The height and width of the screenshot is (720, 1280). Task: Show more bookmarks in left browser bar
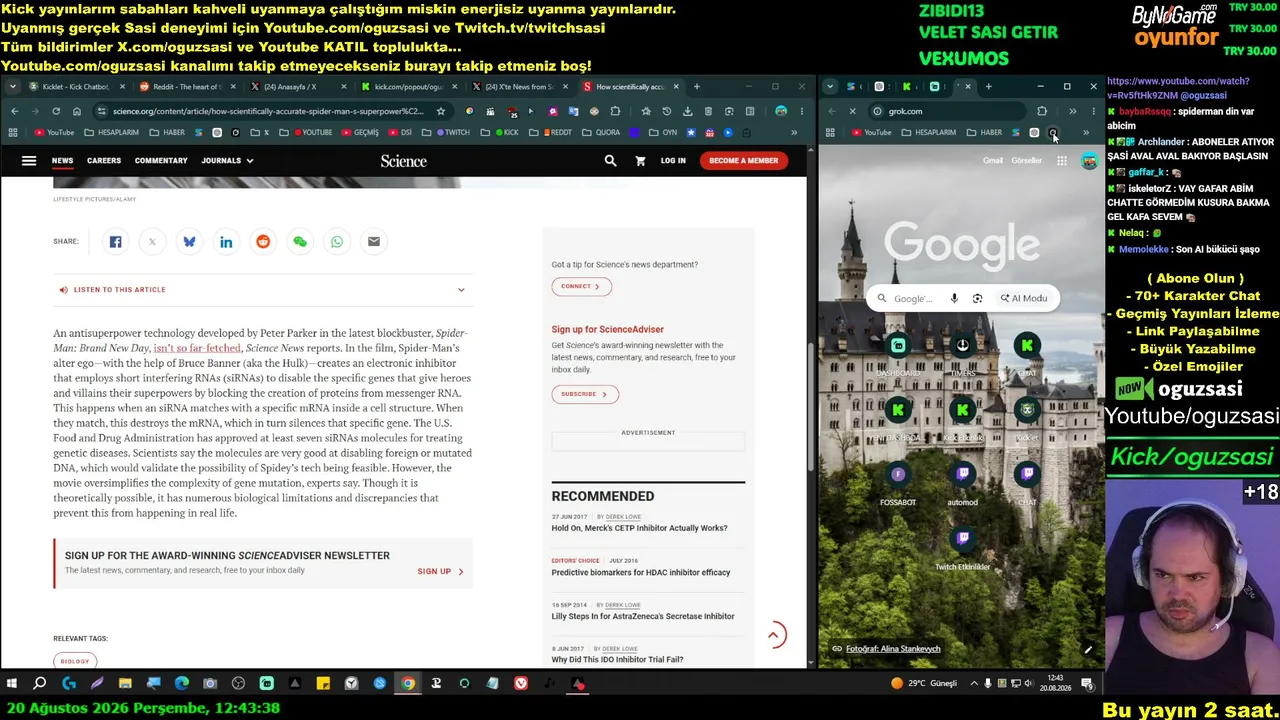click(x=794, y=132)
